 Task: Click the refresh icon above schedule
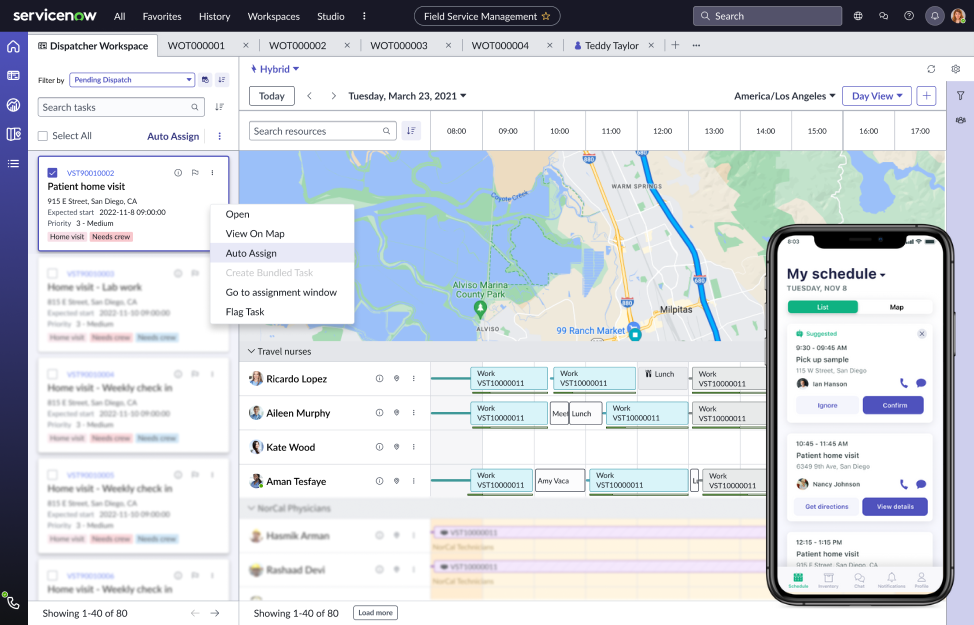click(931, 69)
